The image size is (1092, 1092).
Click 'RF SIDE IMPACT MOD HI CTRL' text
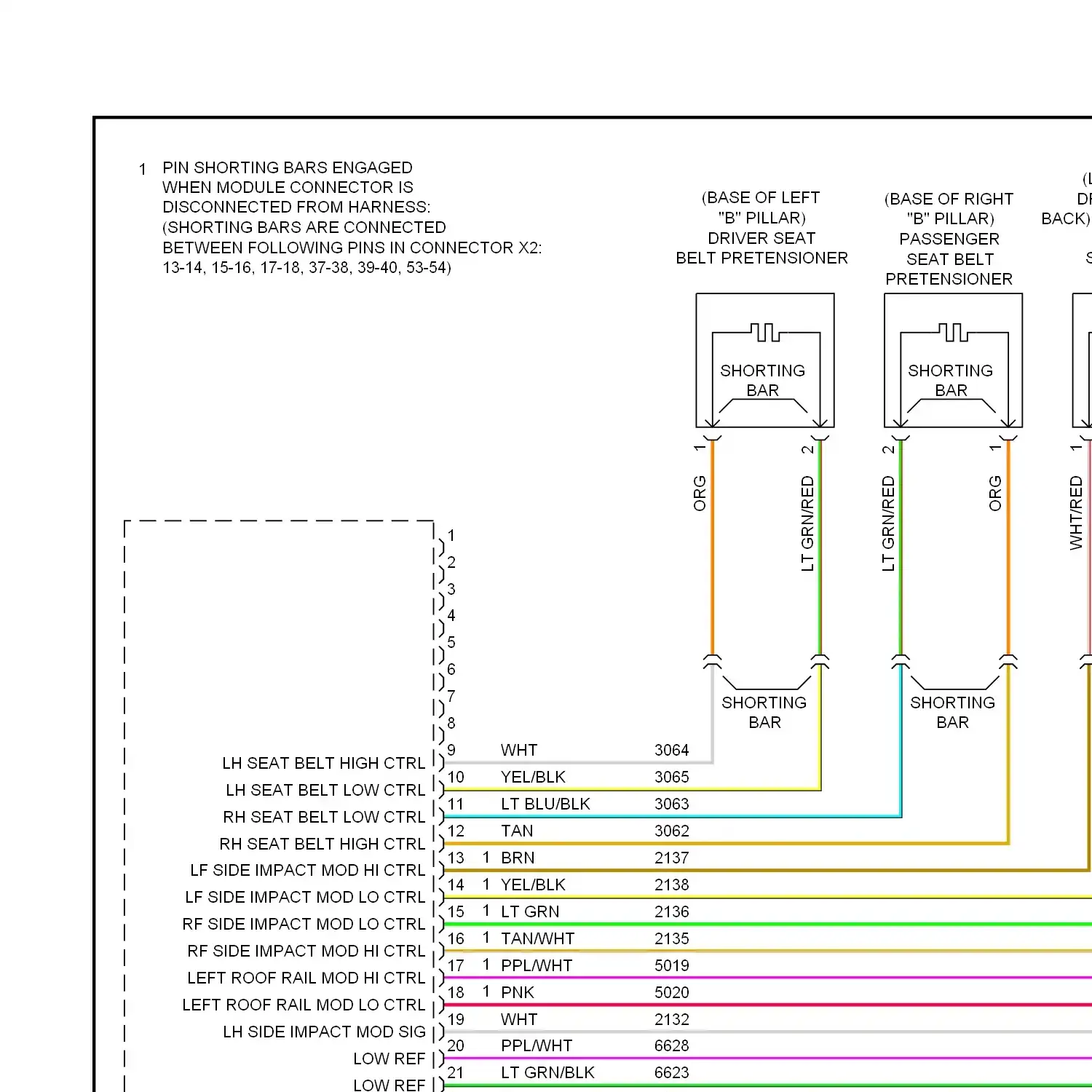click(x=306, y=951)
